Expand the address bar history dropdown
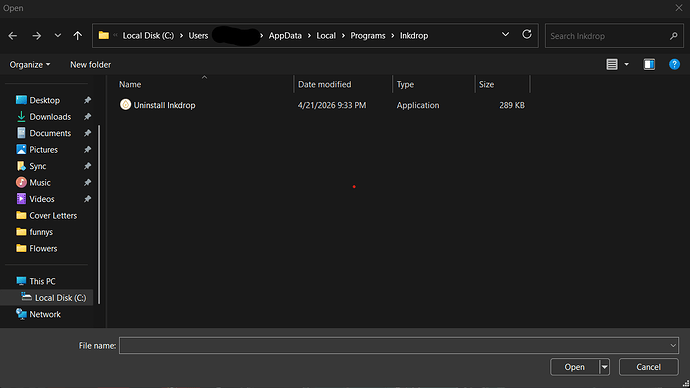 [x=505, y=34]
